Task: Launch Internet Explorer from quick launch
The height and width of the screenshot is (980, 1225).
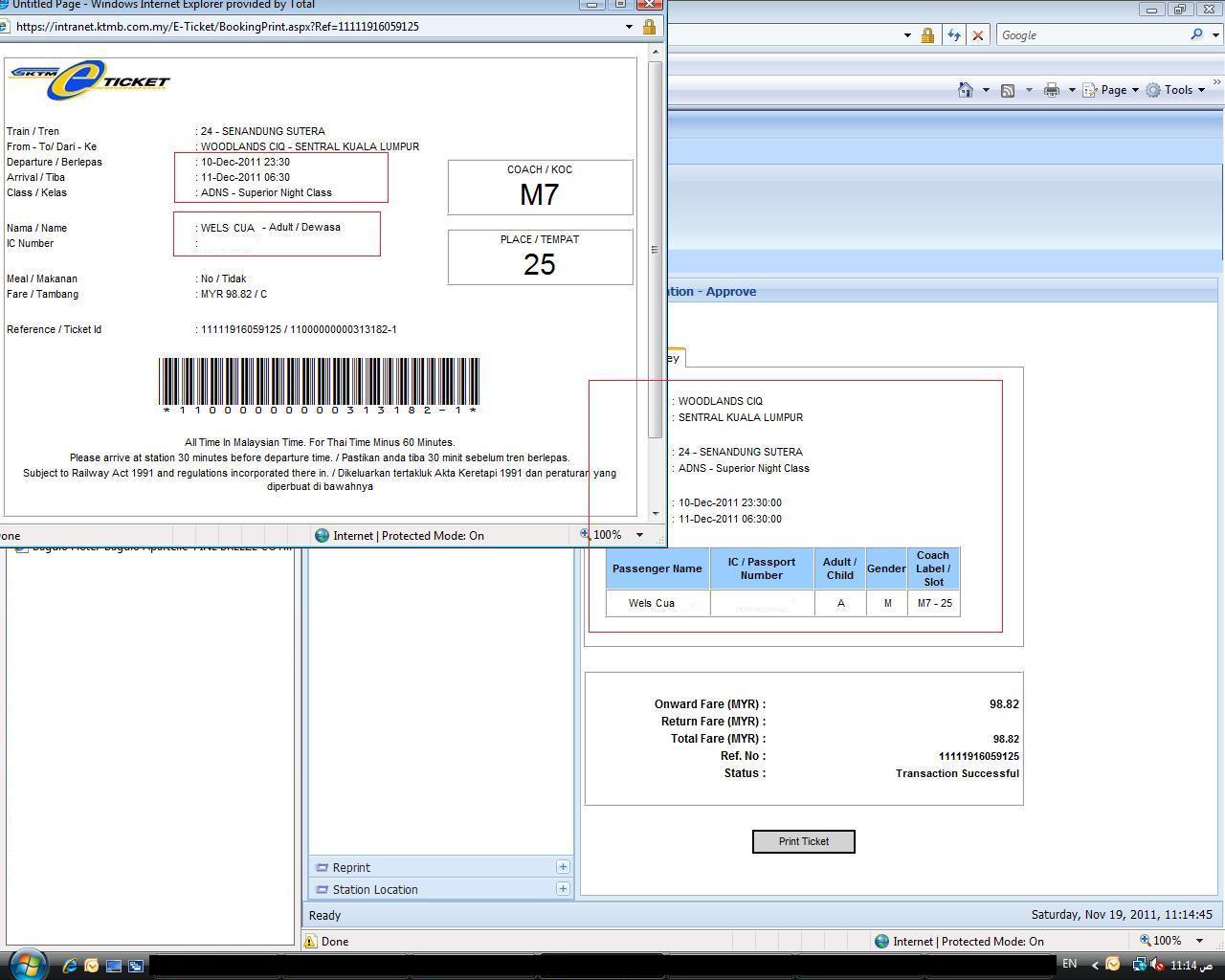Action: [x=69, y=966]
